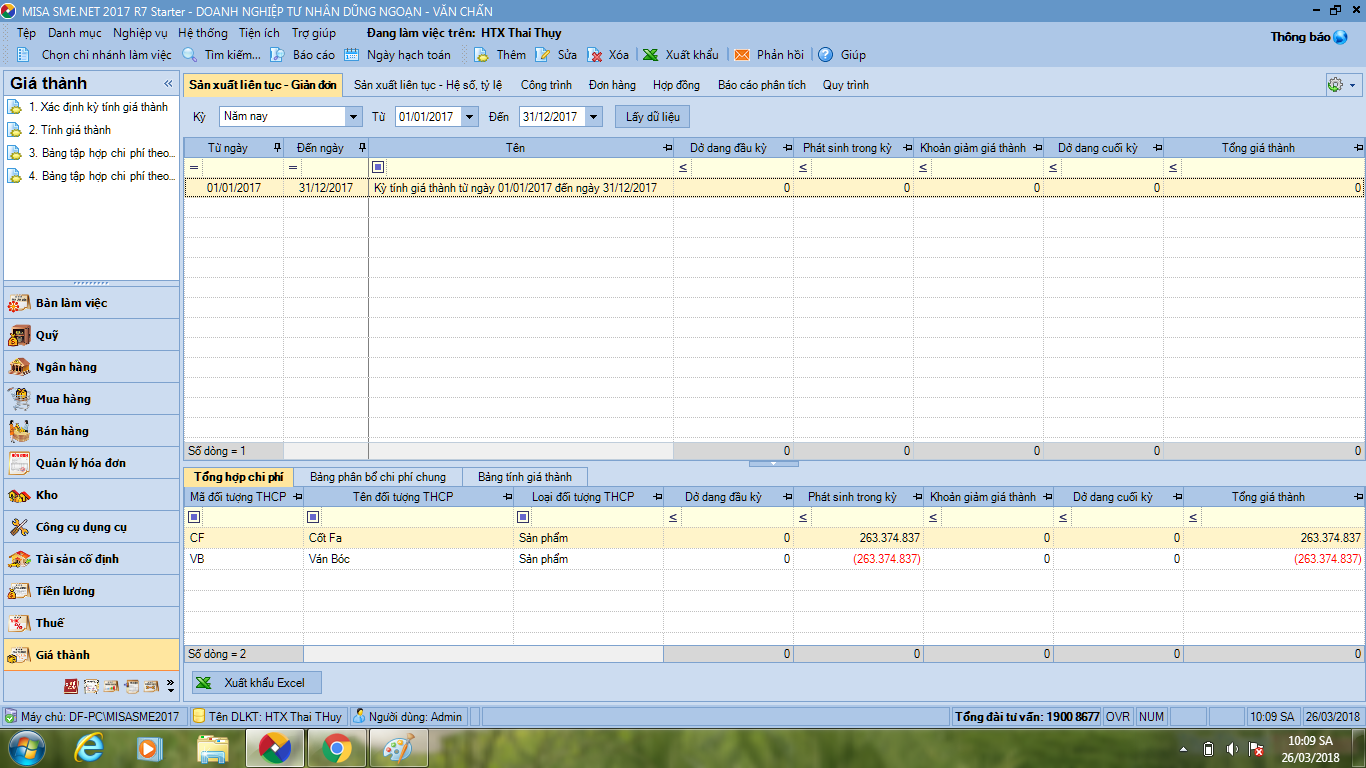The height and width of the screenshot is (768, 1366).
Task: Click pin icon on Từ ngày column header
Action: point(277,148)
